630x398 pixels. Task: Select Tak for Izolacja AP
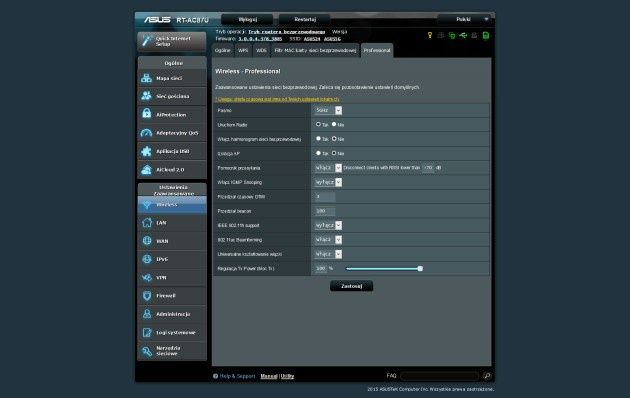pyautogui.click(x=318, y=153)
